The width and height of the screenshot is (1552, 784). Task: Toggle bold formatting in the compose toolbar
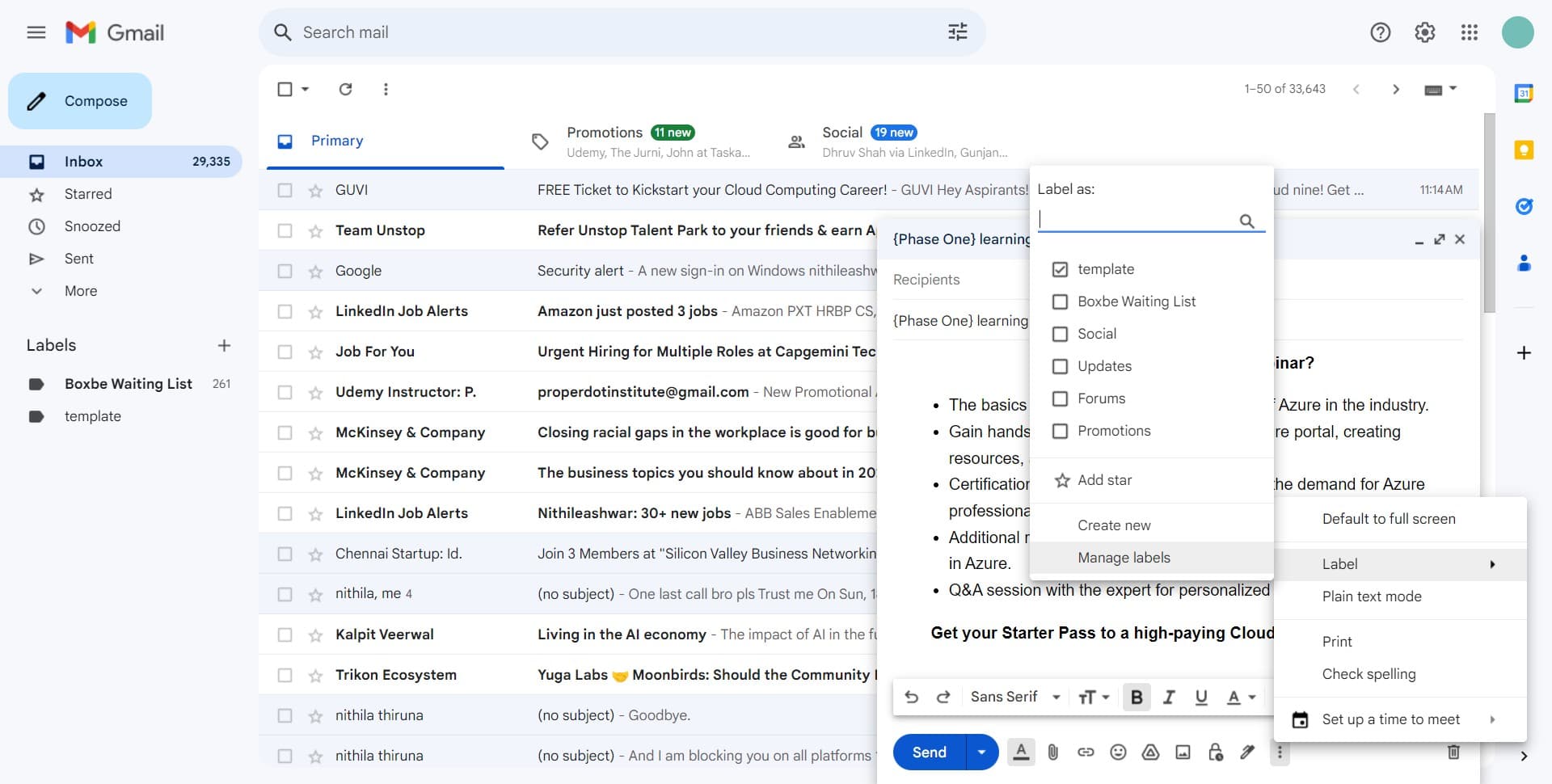pos(1137,696)
